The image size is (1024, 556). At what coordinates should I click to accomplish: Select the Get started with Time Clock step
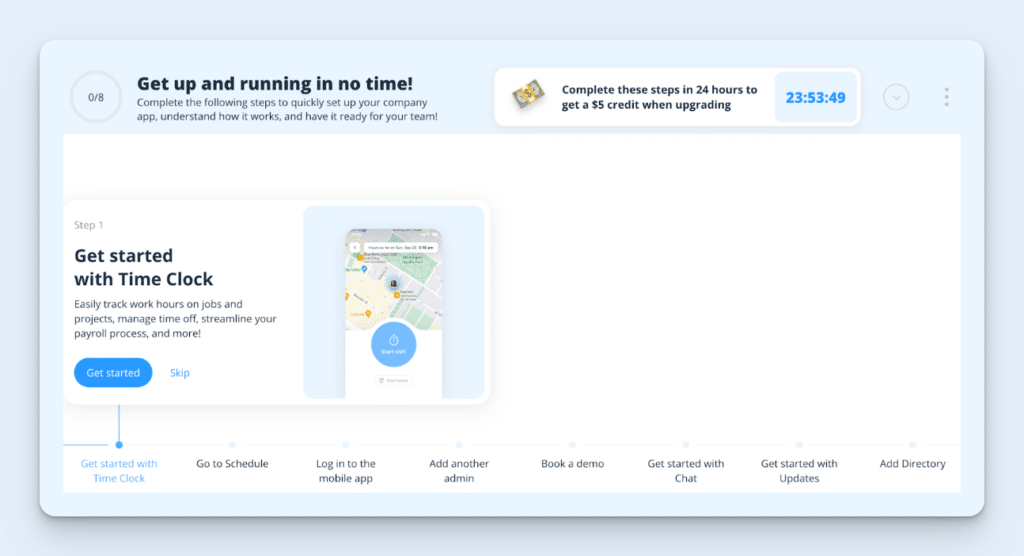point(119,470)
